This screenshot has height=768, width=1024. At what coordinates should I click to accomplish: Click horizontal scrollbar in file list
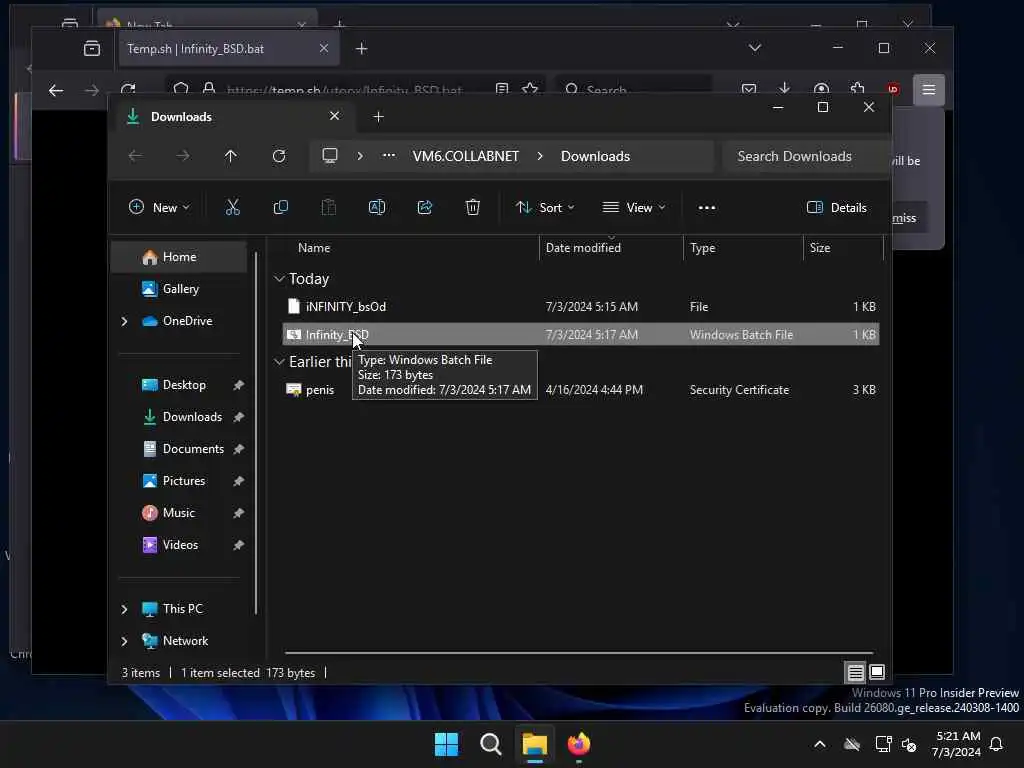579,652
